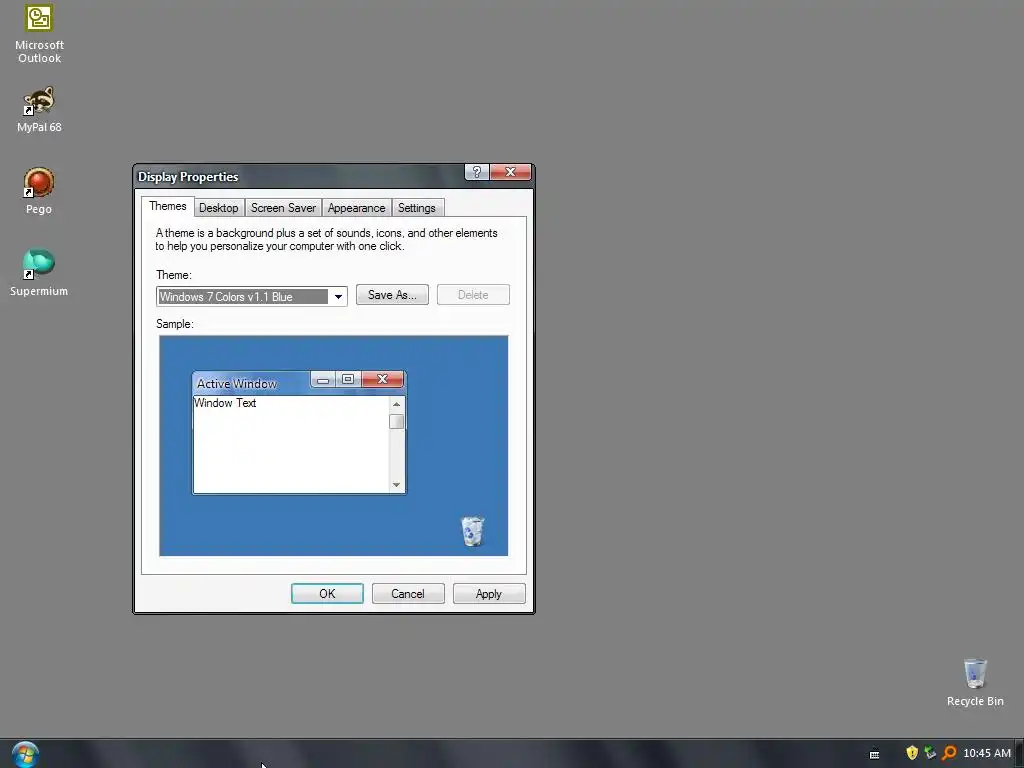Click the sample window's minimize button
The width and height of the screenshot is (1024, 768).
pos(323,379)
